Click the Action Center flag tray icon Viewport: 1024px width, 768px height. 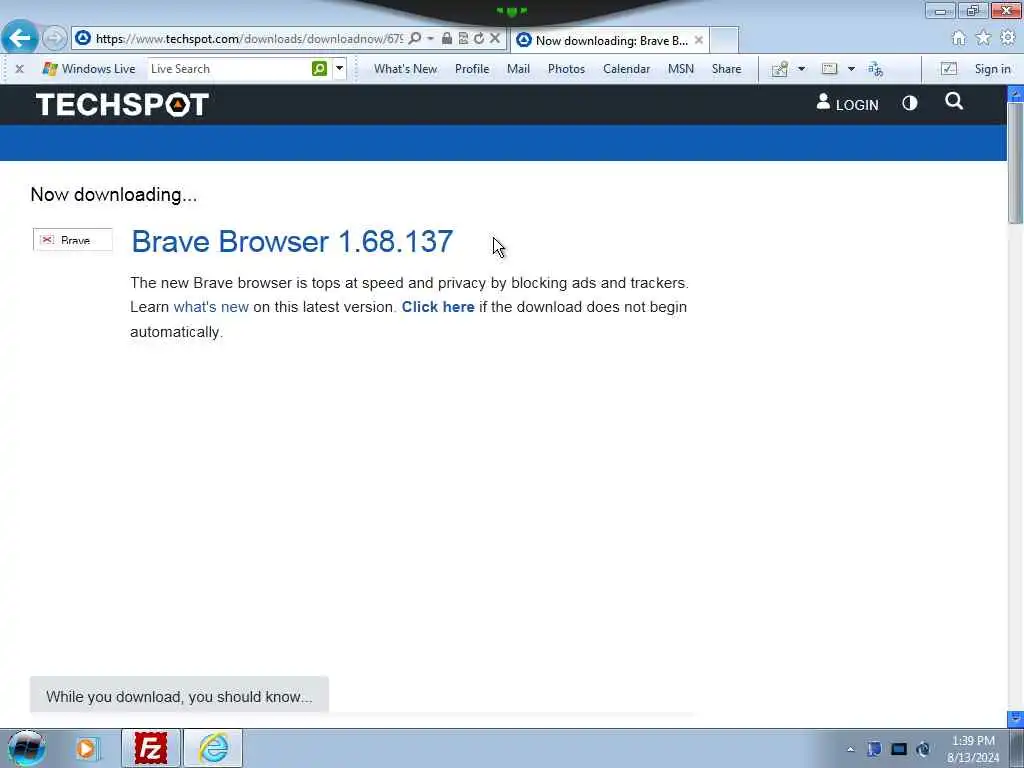[874, 749]
